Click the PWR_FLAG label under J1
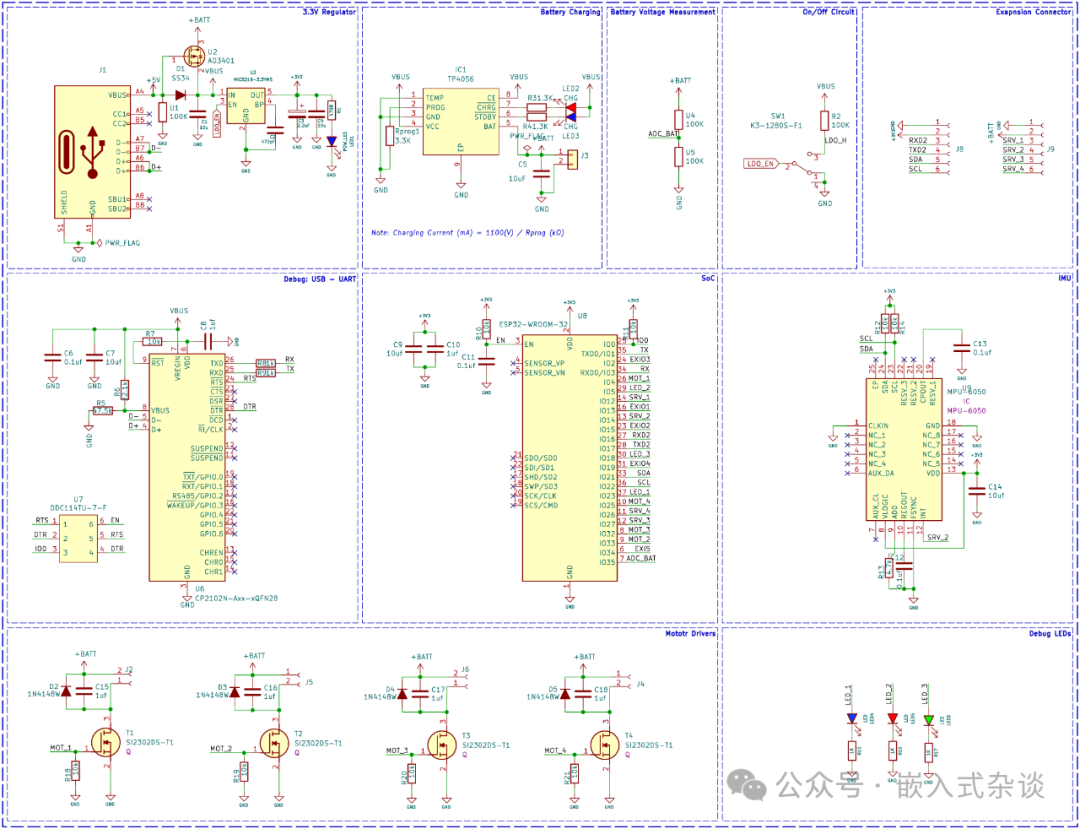 pos(122,242)
